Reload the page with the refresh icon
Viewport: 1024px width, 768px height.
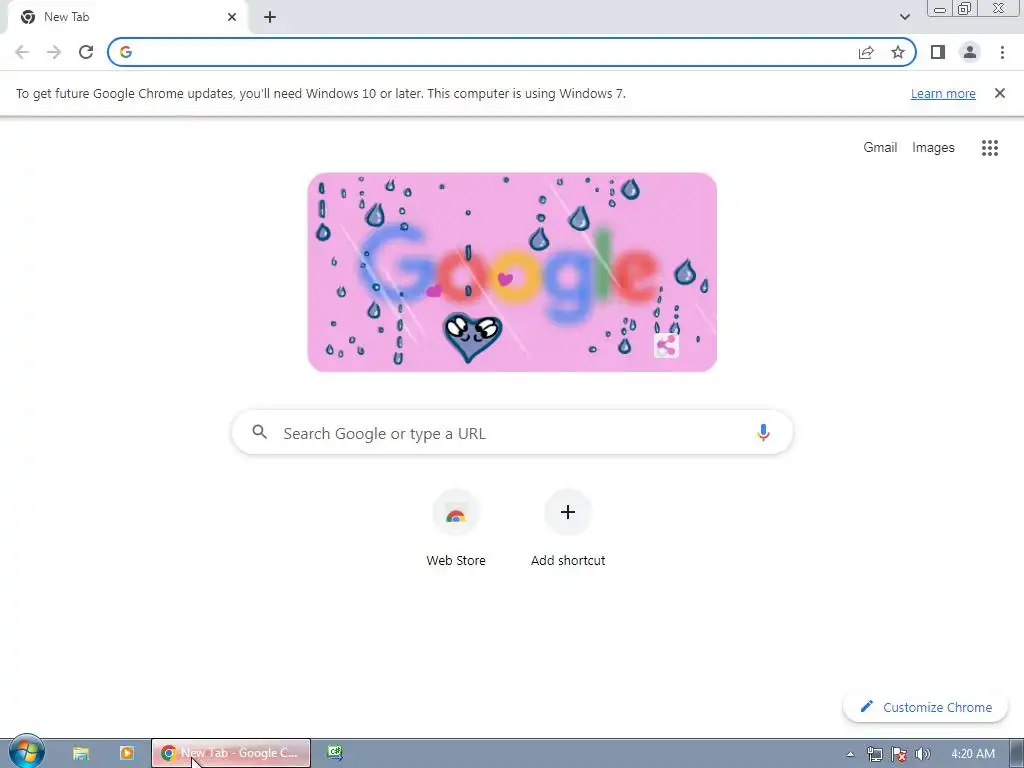click(x=86, y=52)
